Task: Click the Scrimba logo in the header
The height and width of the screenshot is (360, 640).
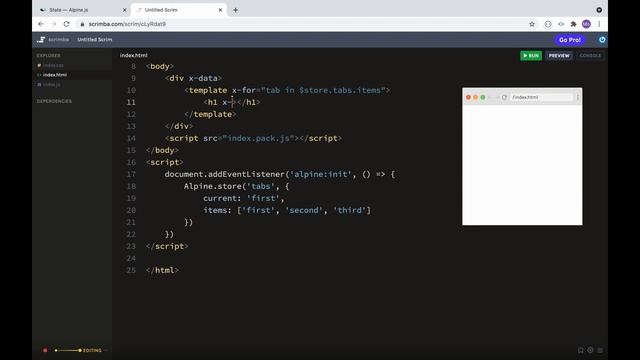Action: (x=41, y=40)
